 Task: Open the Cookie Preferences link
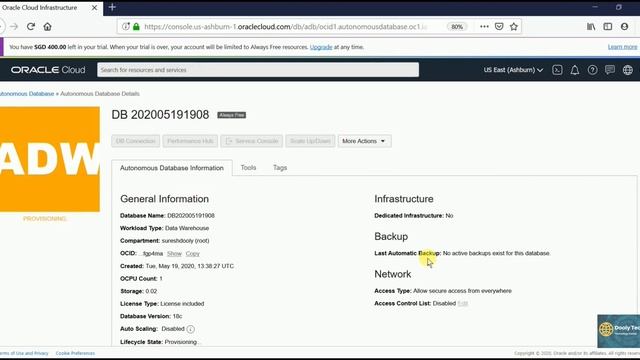click(x=76, y=353)
